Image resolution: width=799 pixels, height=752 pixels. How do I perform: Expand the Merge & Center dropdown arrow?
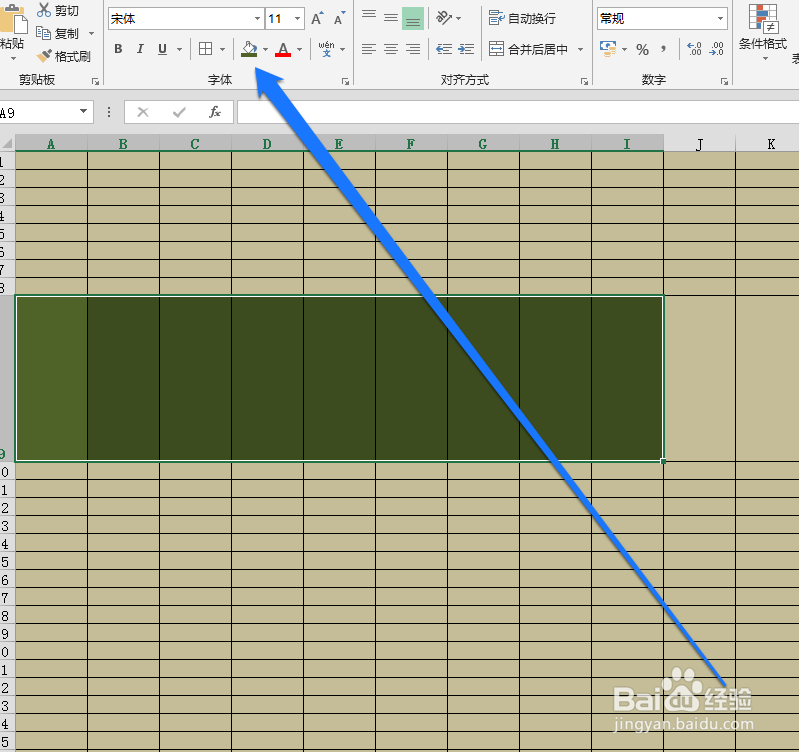pos(580,49)
